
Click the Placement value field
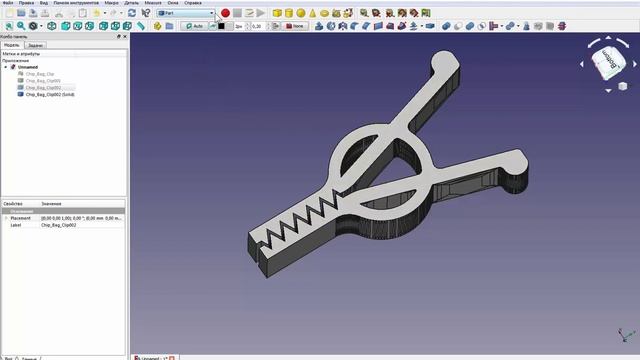tap(82, 218)
